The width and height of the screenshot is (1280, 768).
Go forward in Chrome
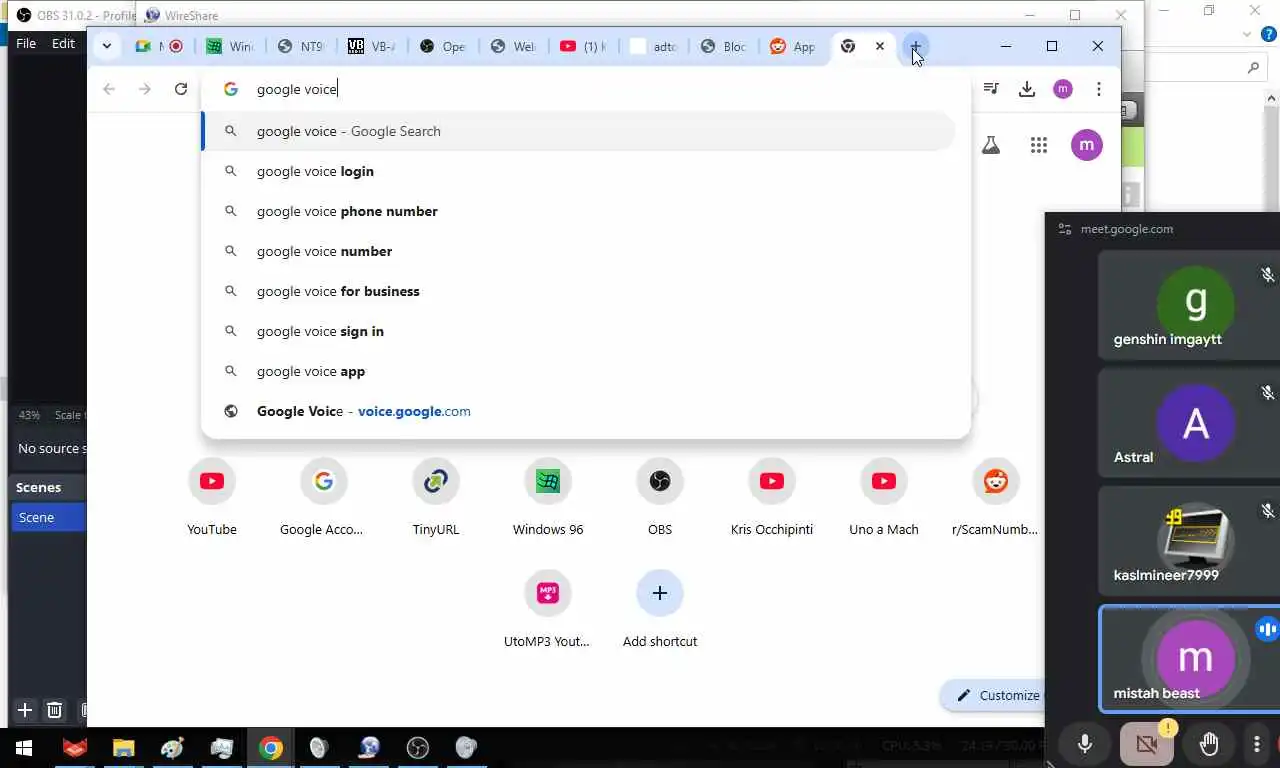pyautogui.click(x=145, y=89)
